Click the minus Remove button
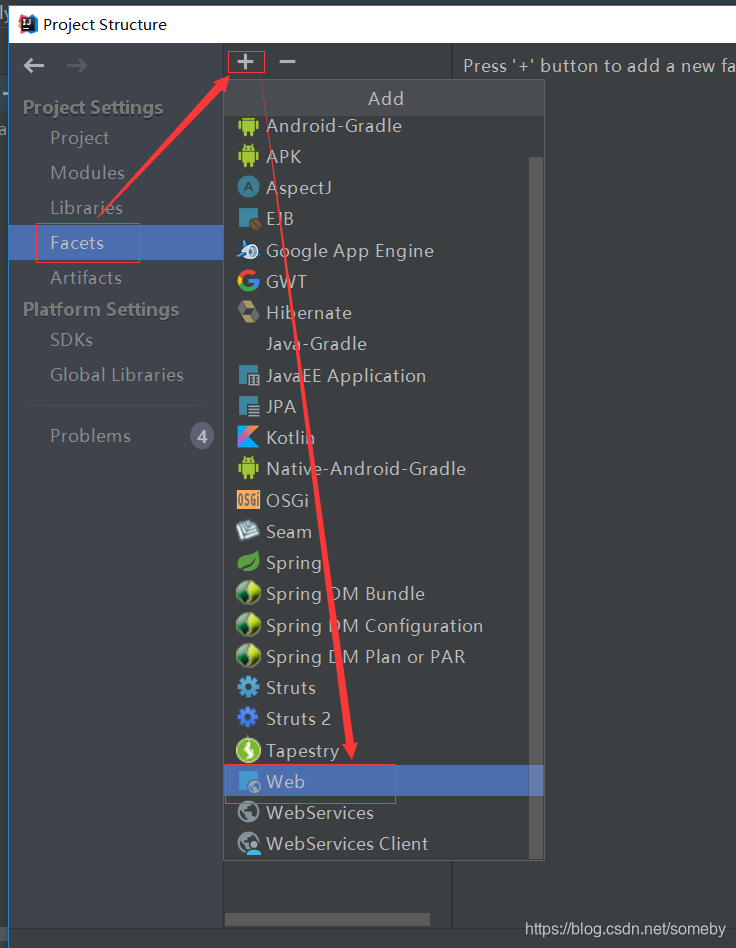736x948 pixels. (x=287, y=62)
